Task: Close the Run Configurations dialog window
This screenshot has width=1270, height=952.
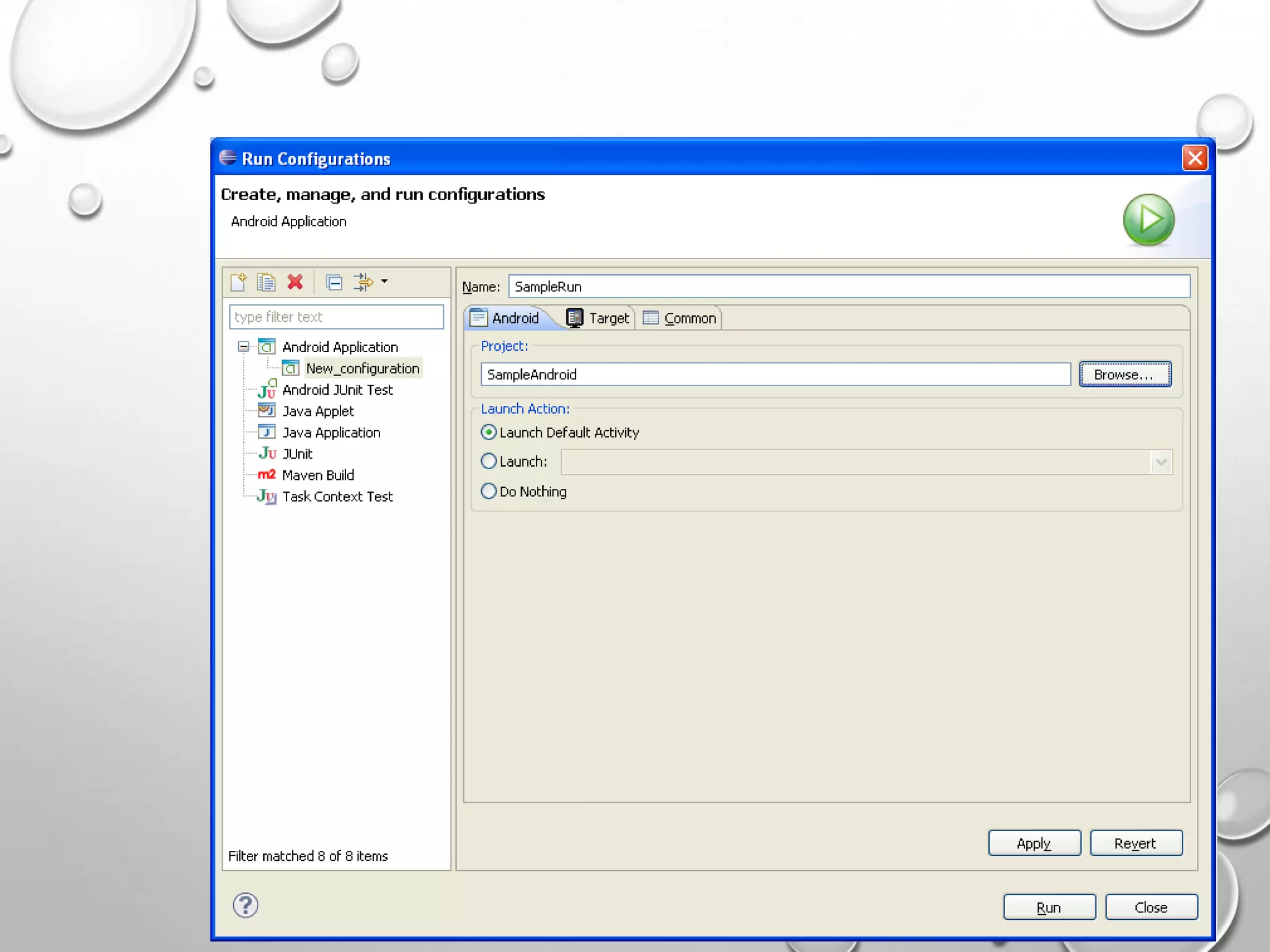Action: 1195,158
